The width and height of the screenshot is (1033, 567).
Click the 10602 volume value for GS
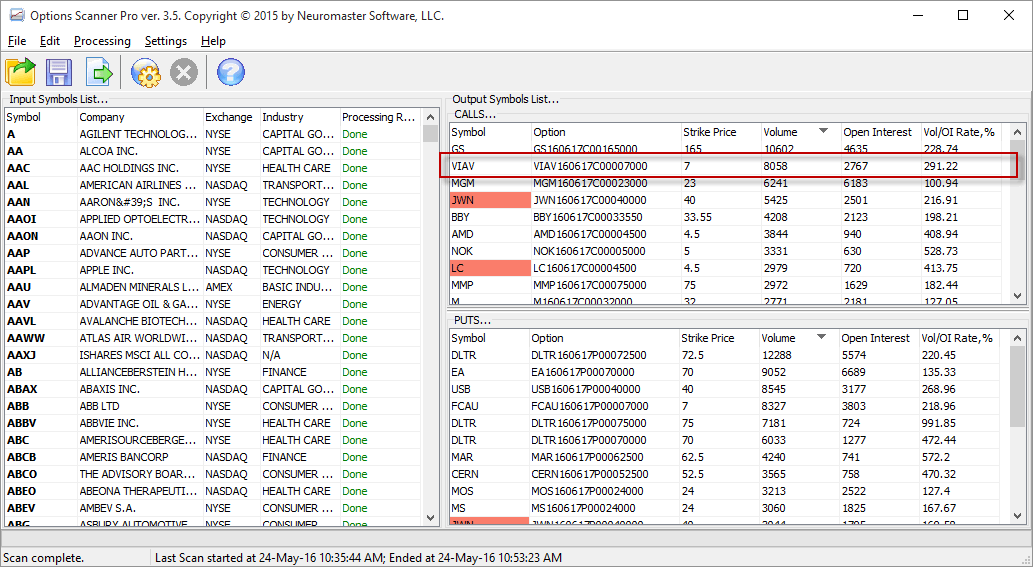pos(779,149)
